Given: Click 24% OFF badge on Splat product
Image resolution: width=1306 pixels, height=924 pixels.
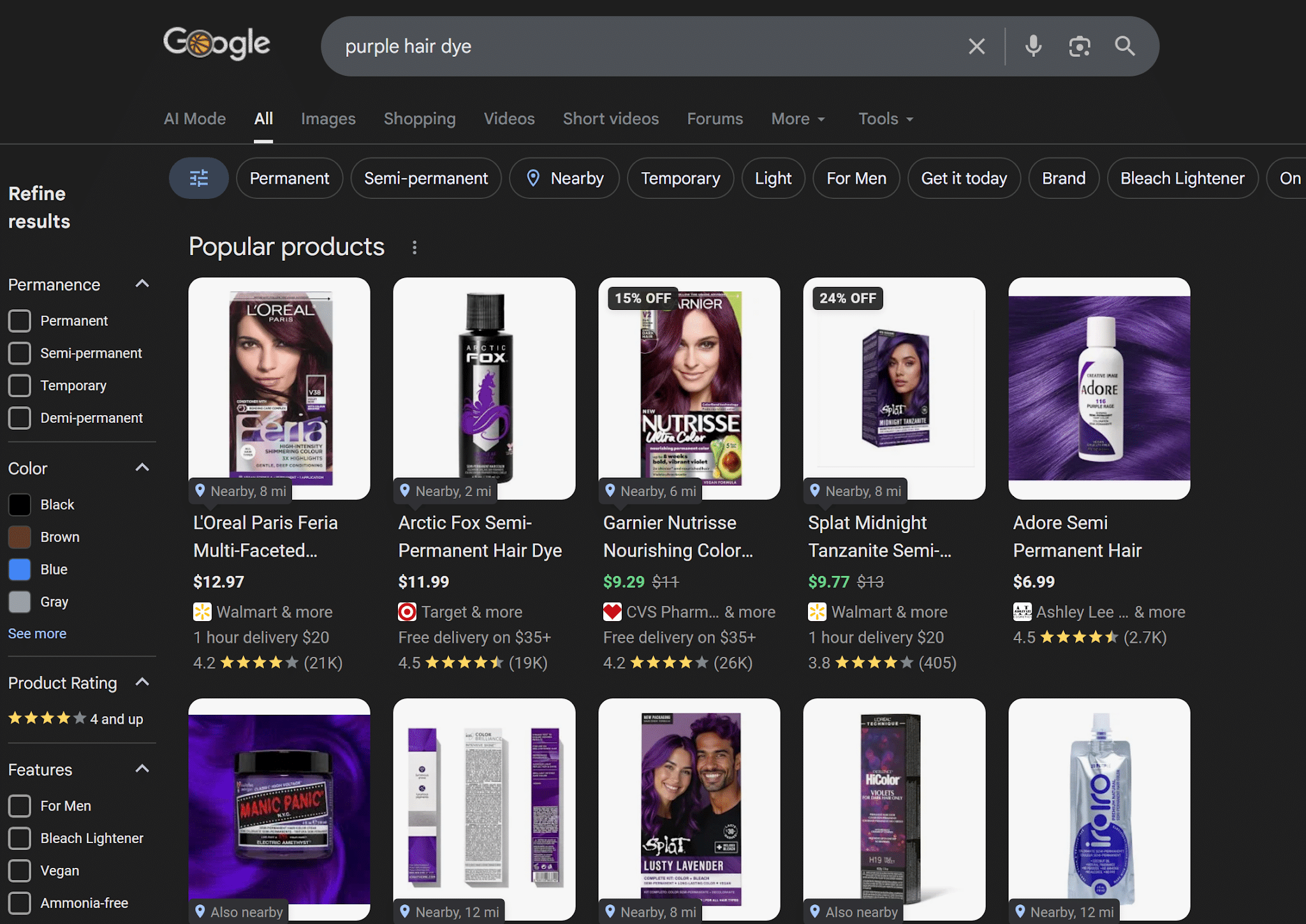Looking at the screenshot, I should (x=847, y=298).
